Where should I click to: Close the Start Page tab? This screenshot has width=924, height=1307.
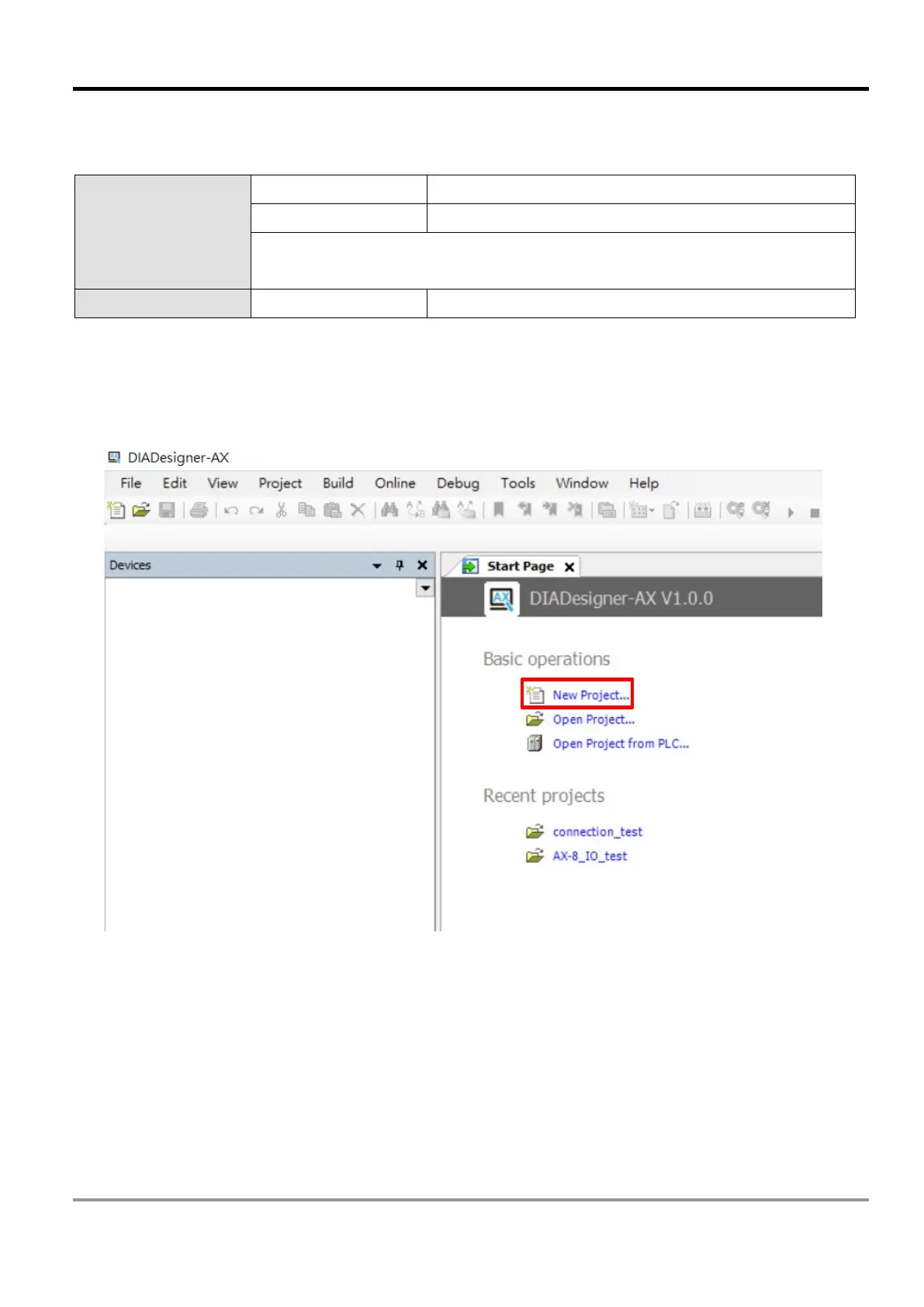(x=569, y=567)
